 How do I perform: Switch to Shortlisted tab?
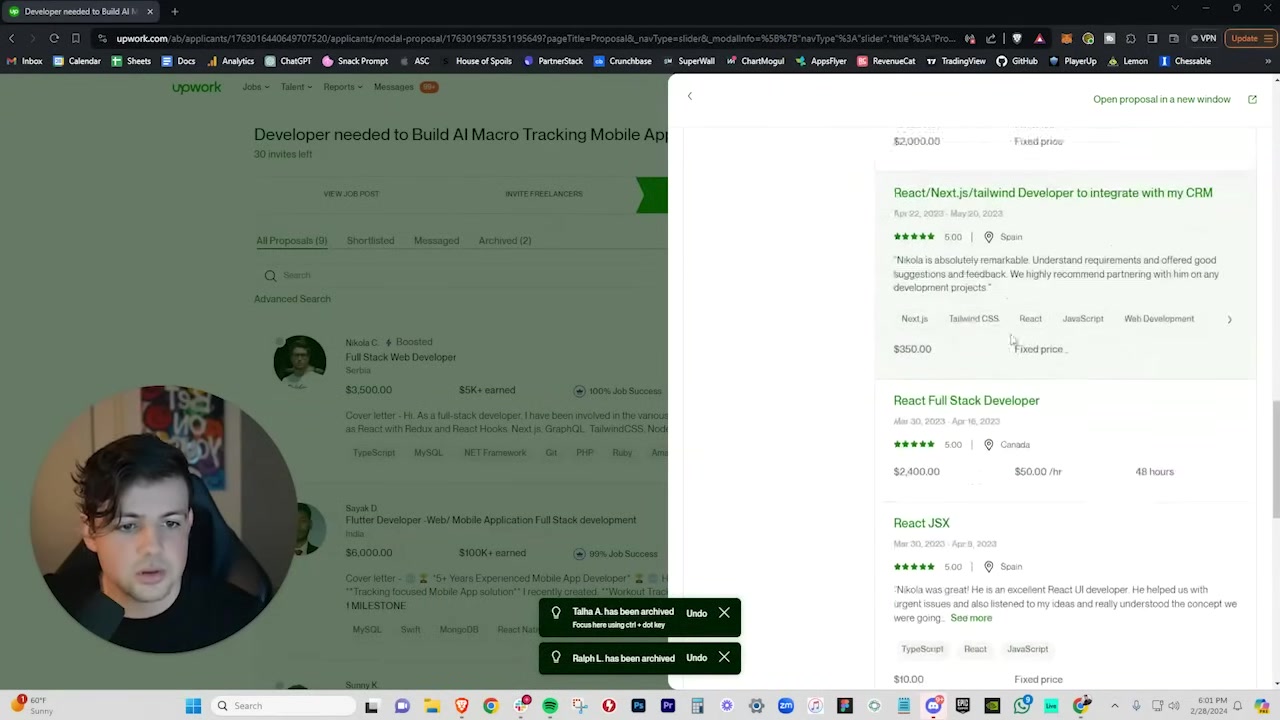pyautogui.click(x=370, y=241)
